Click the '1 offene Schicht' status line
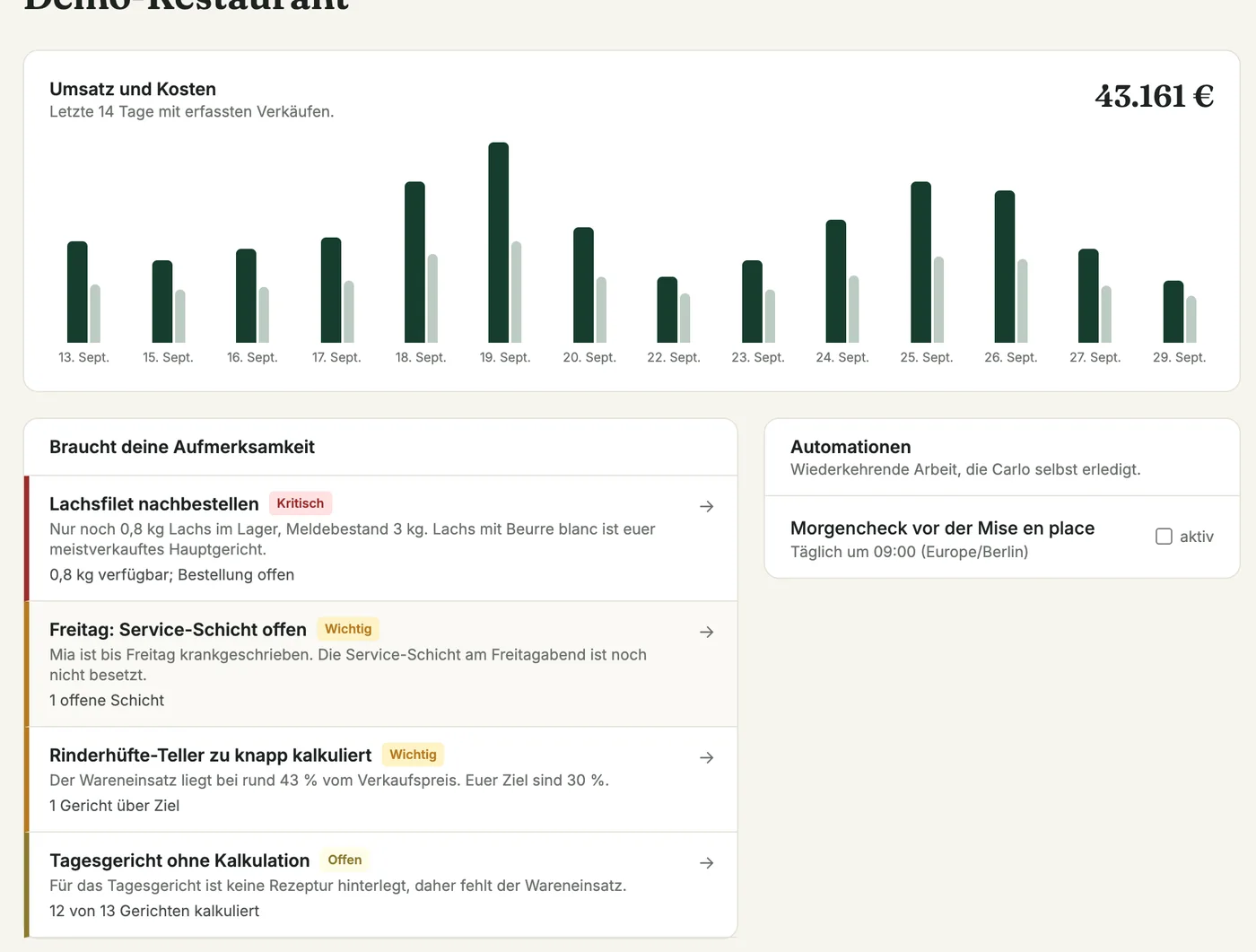 pos(107,701)
